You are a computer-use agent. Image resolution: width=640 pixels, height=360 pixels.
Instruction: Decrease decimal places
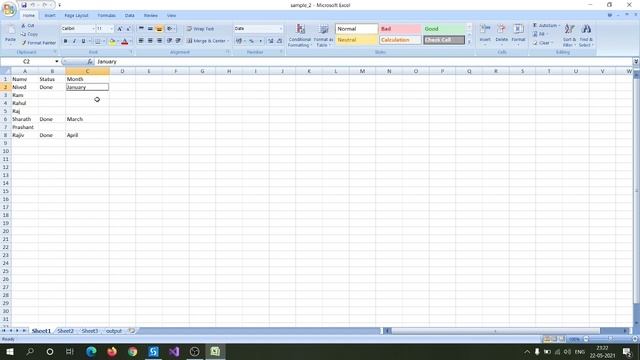(x=280, y=41)
